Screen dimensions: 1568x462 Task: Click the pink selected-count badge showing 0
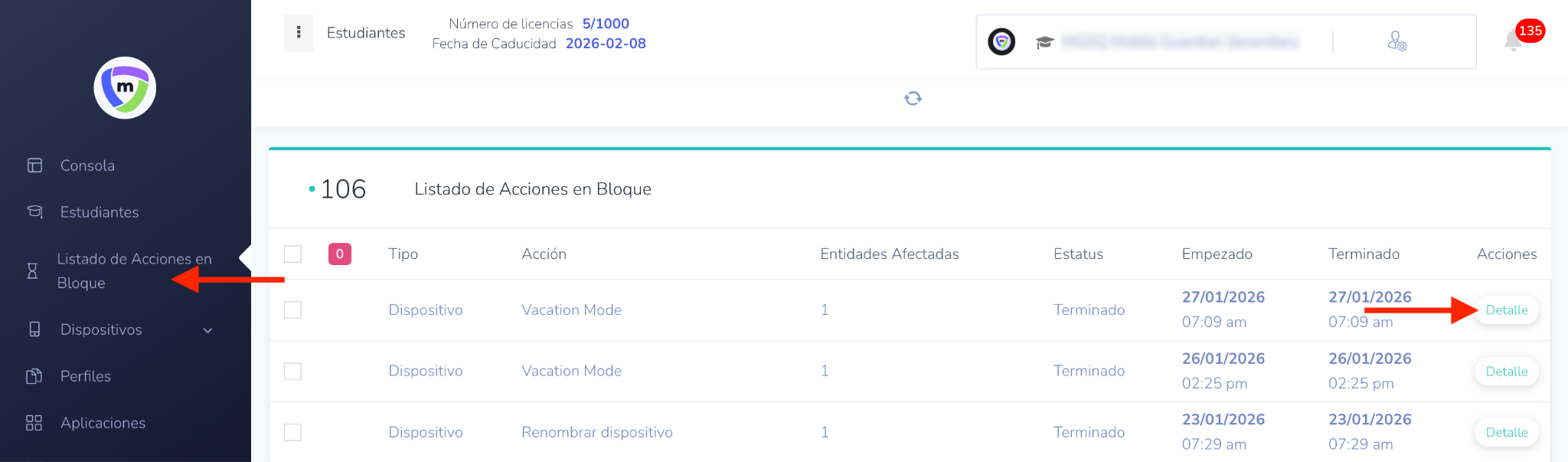tap(339, 254)
